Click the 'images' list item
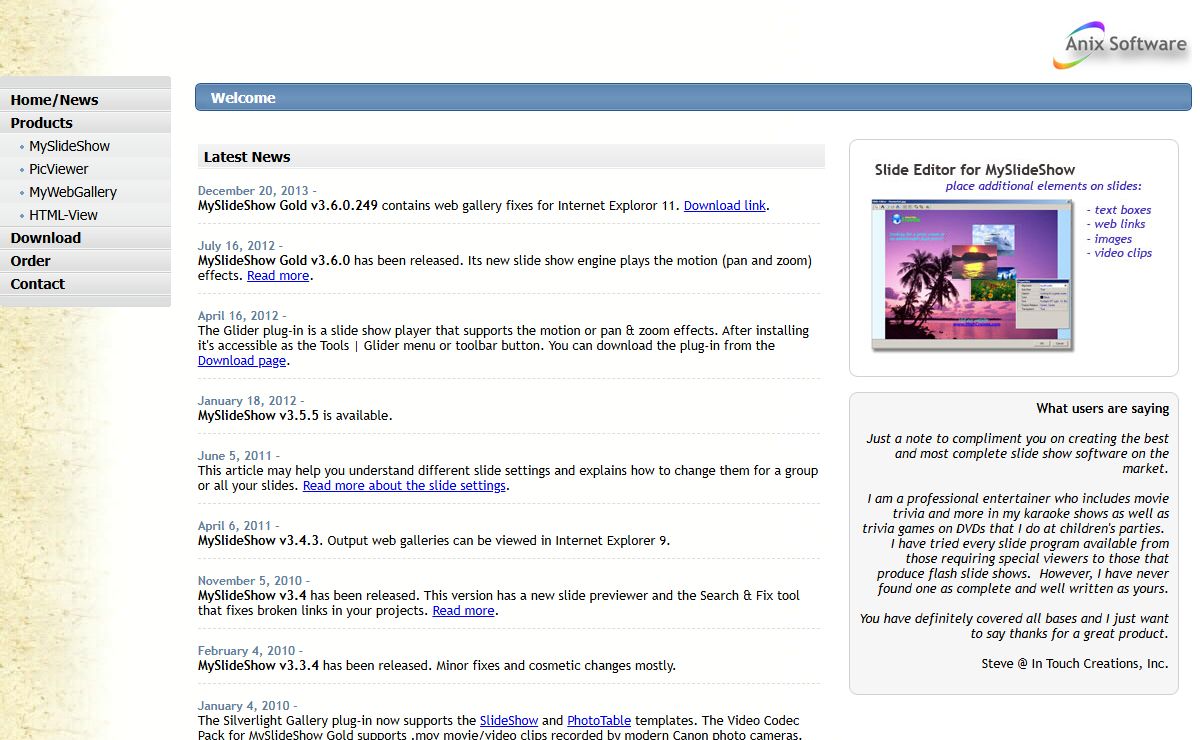The height and width of the screenshot is (740, 1200). click(x=1113, y=238)
